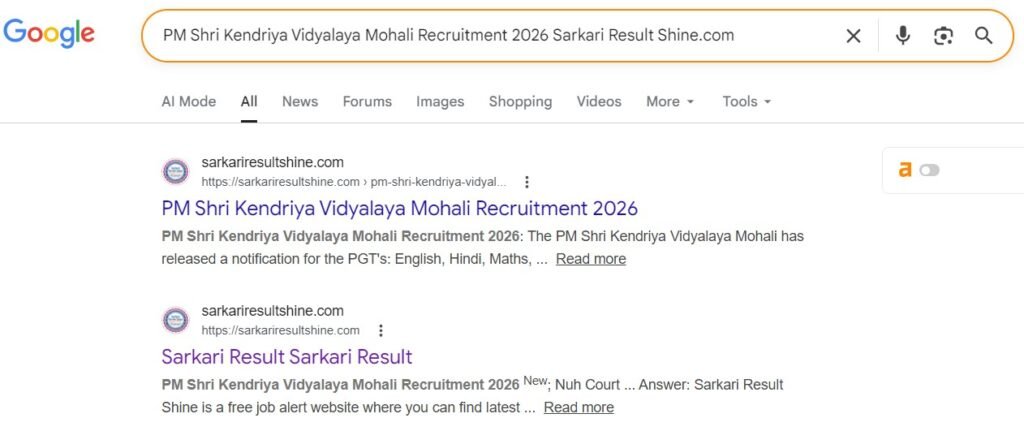The height and width of the screenshot is (431, 1024).
Task: Clear the search box text
Action: pos(853,36)
